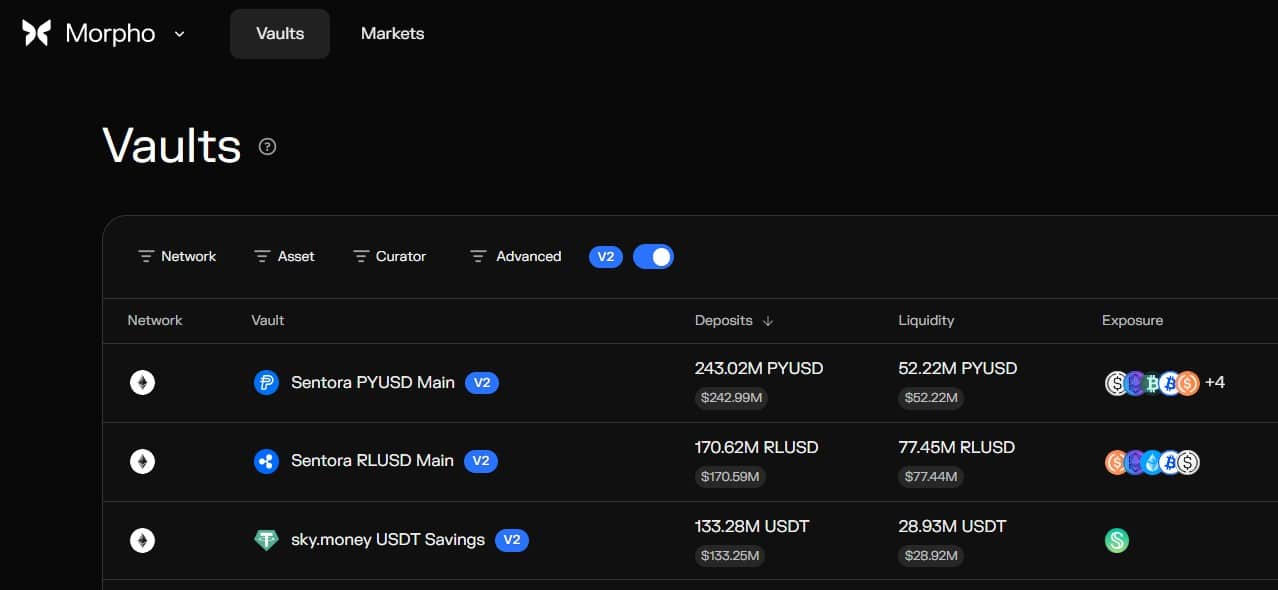Click last orange exposure icon in PYUSD row
Screen dimensions: 1278x590
coord(1187,383)
